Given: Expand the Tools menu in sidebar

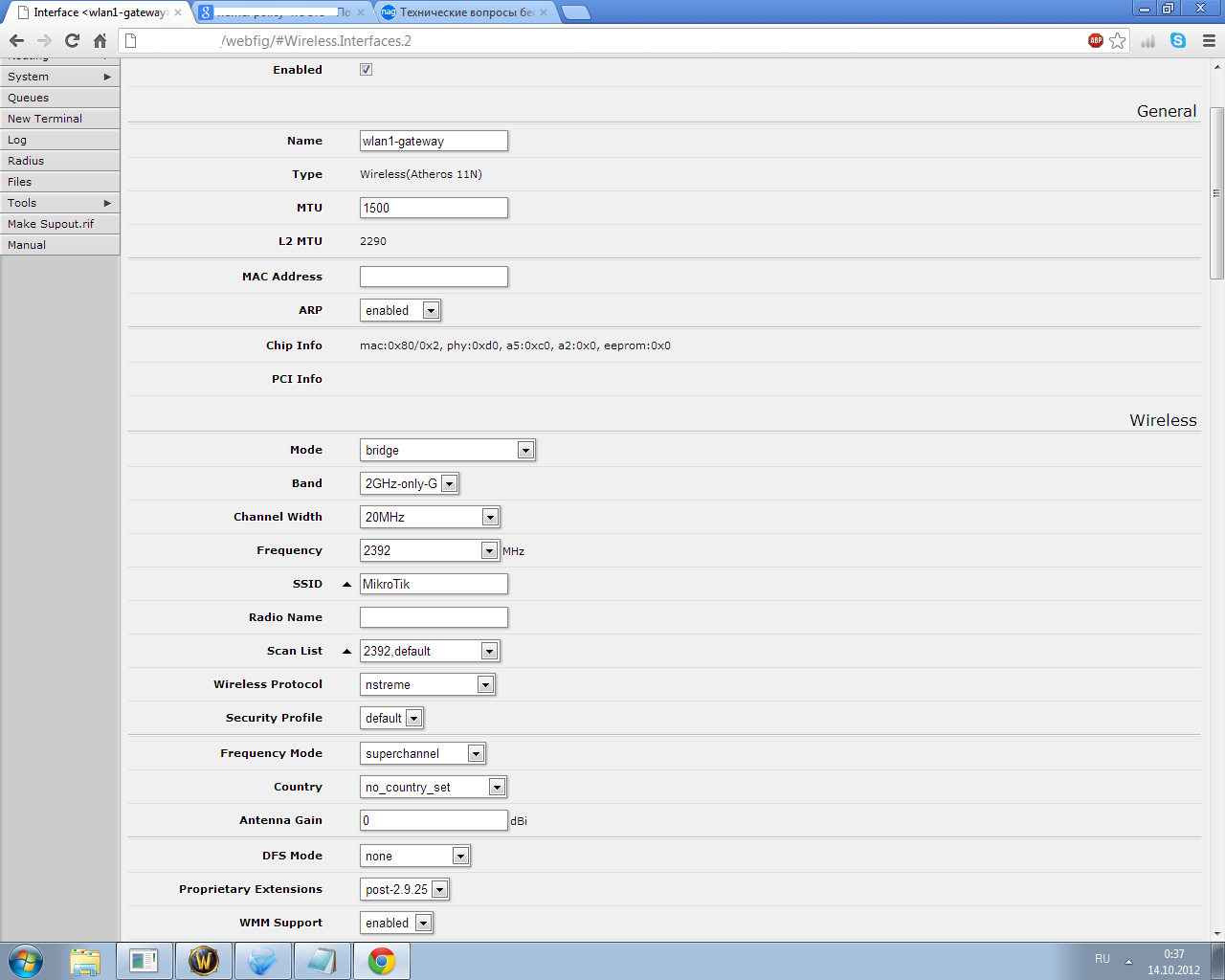Looking at the screenshot, I should [x=59, y=203].
